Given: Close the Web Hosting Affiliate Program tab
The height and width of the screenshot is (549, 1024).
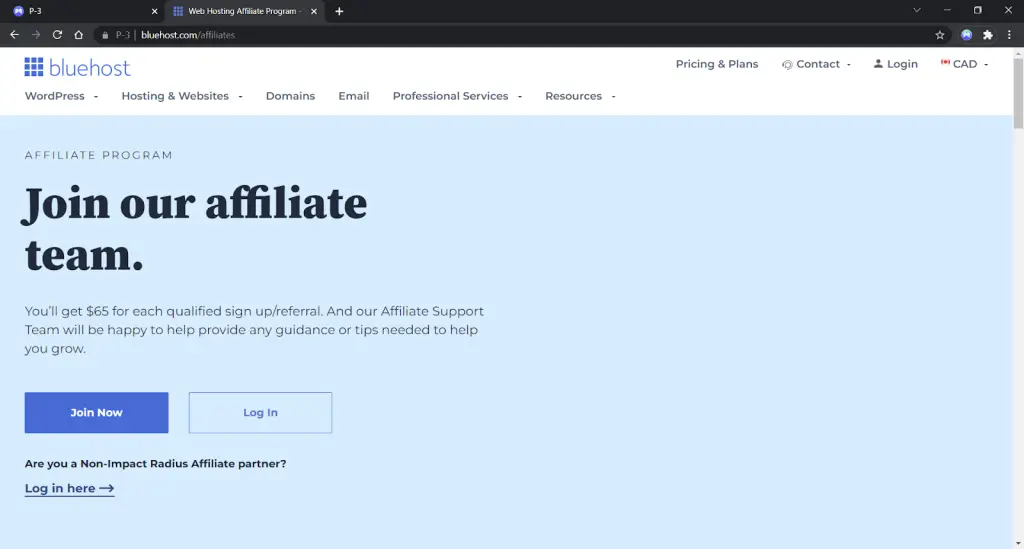Looking at the screenshot, I should click(x=314, y=11).
